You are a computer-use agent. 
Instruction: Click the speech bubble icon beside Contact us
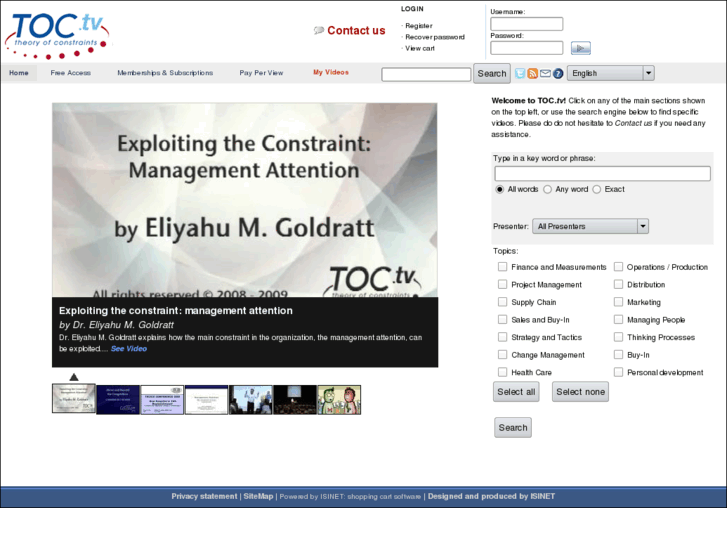pos(319,31)
